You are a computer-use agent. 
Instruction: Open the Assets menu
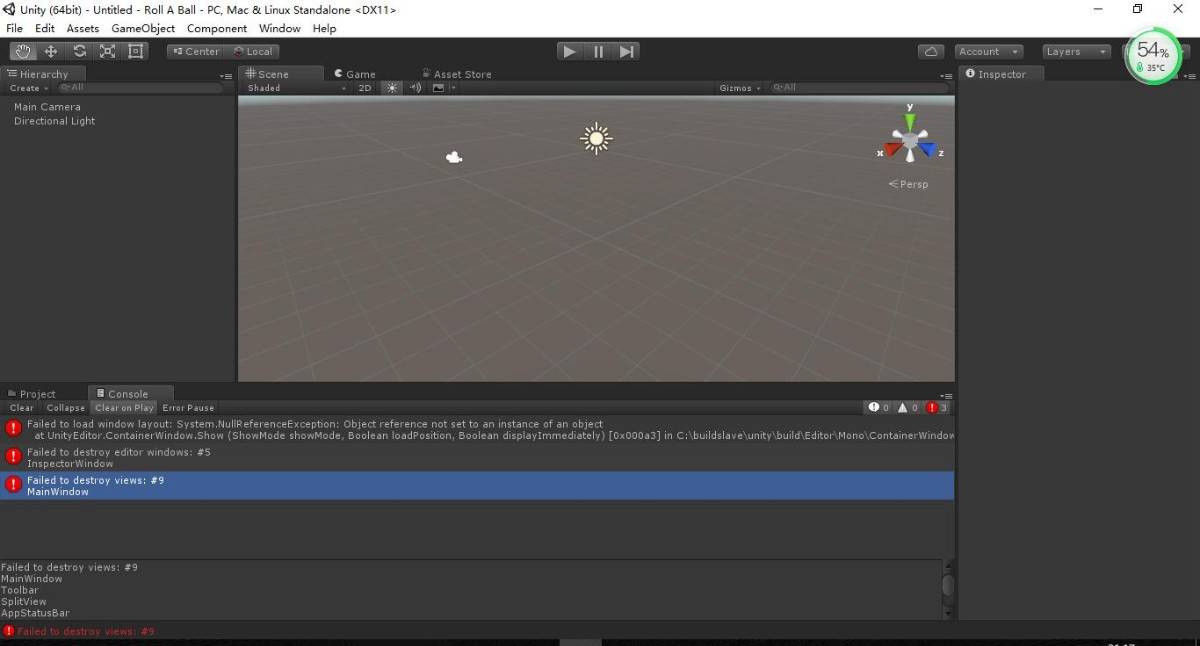pos(83,29)
